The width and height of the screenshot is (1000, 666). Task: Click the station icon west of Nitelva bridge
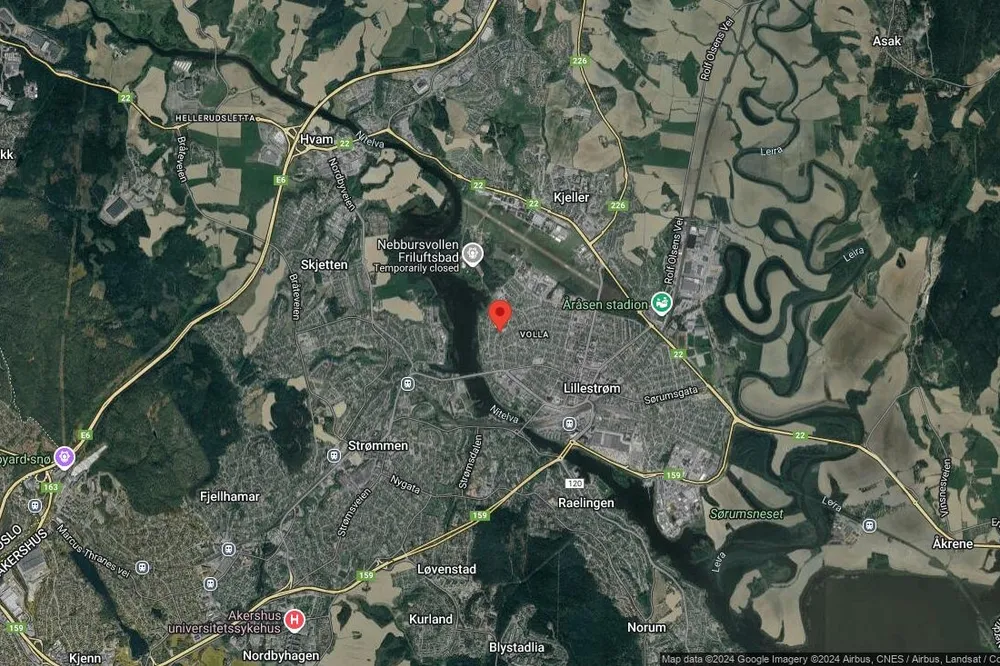click(x=408, y=384)
